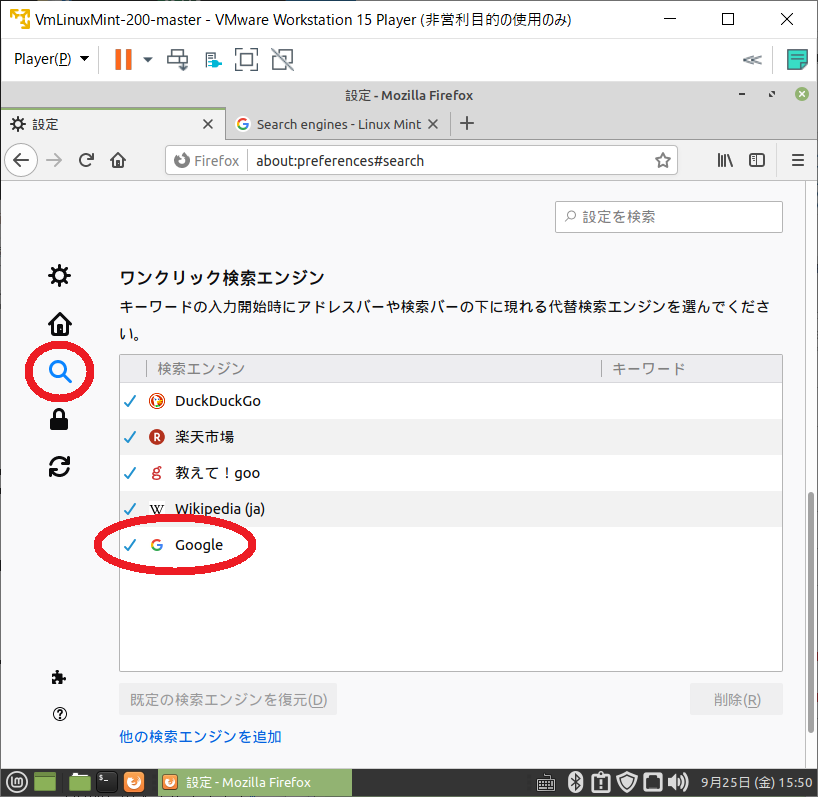Screen dimensions: 818x797
Task: Enter full screen mode in VMware
Action: pos(246,59)
